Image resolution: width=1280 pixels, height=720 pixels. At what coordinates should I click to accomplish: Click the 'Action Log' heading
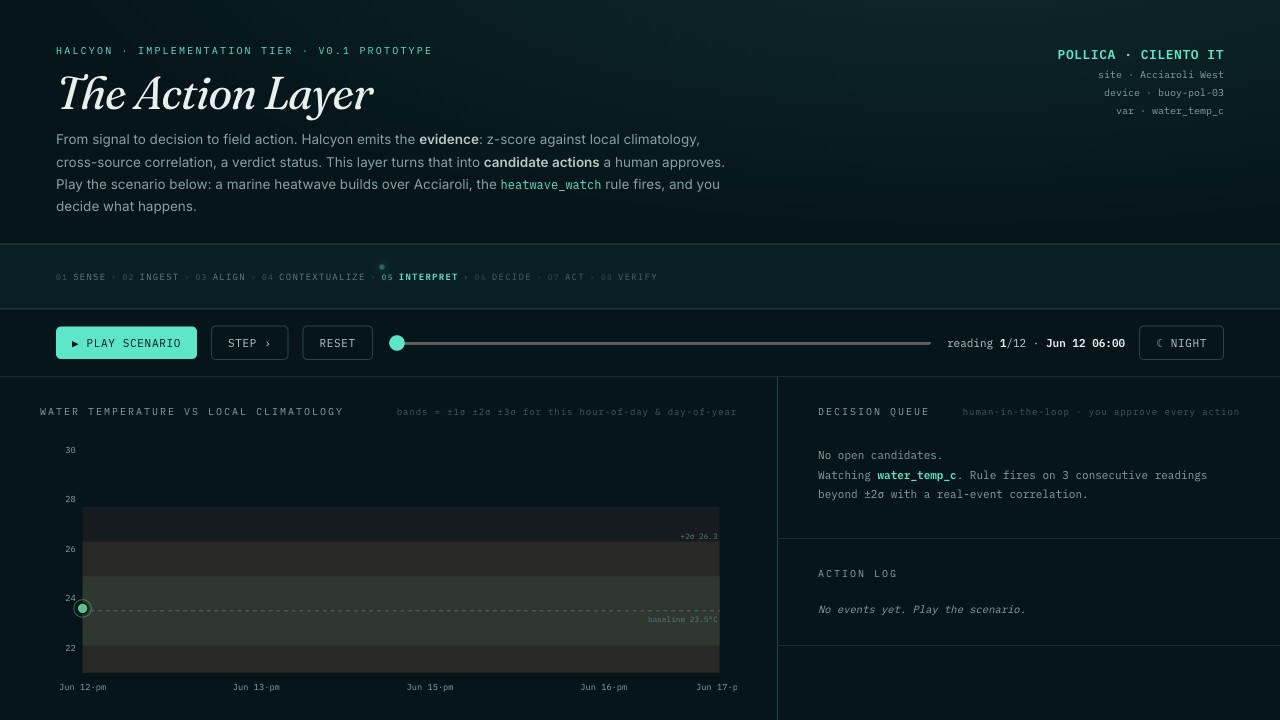[x=858, y=574]
